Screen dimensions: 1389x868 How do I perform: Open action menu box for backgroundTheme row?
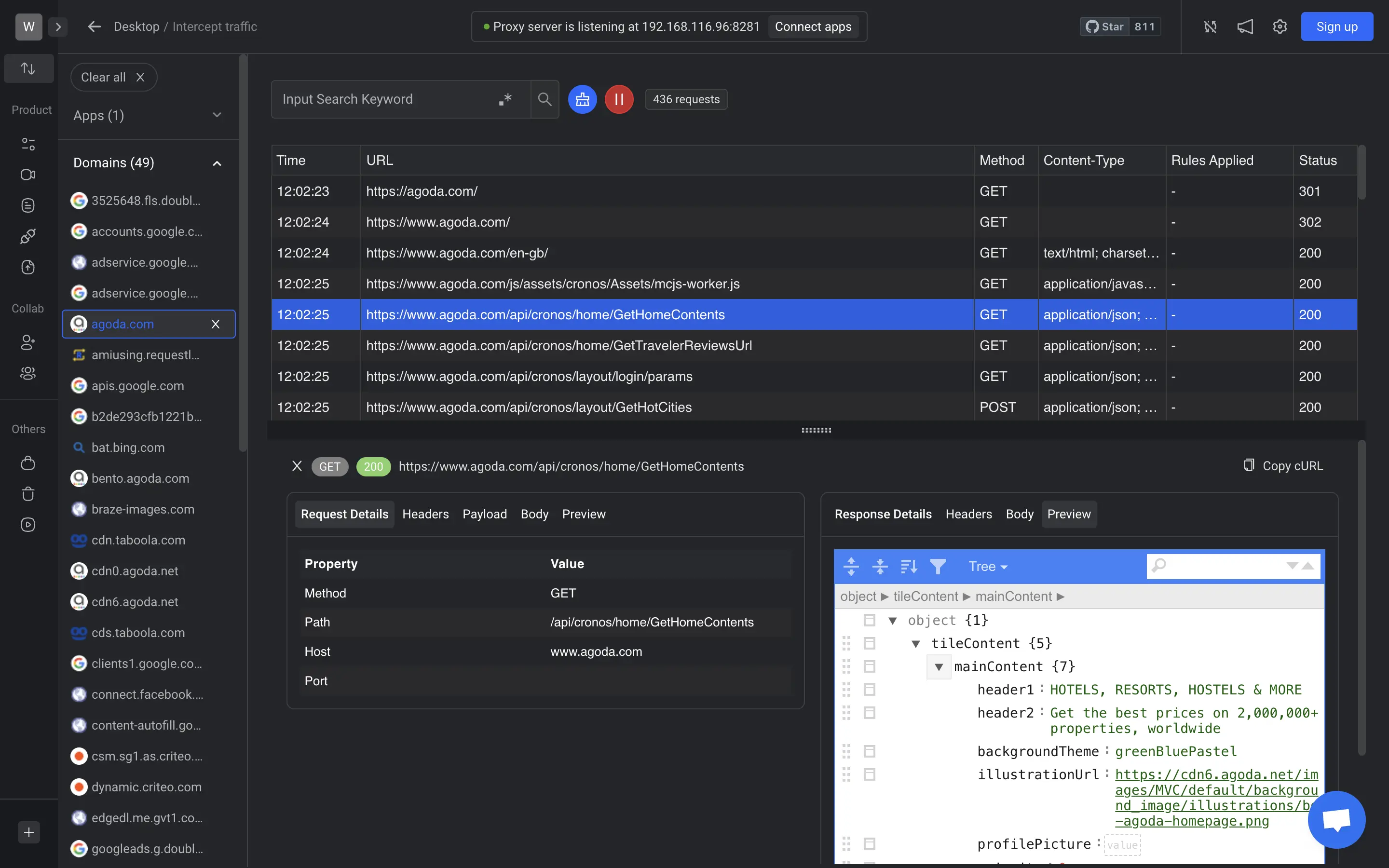tap(870, 751)
